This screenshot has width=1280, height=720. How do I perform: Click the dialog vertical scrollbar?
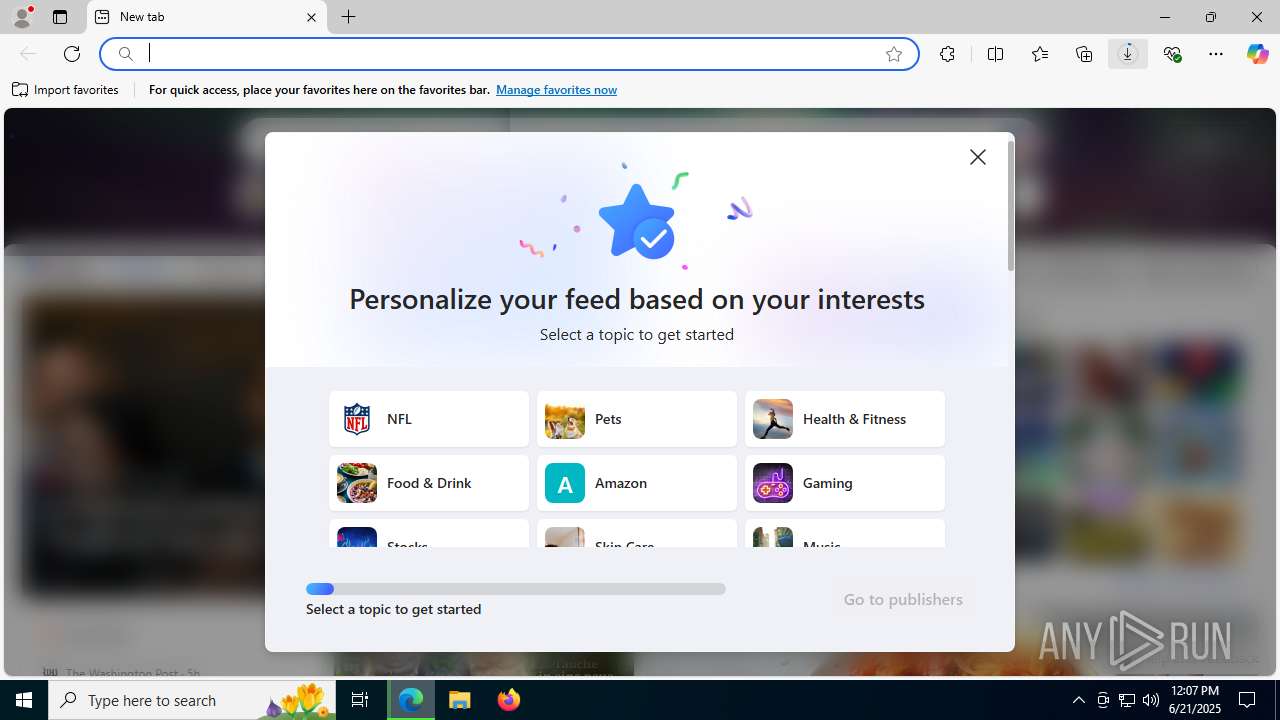pos(1011,206)
